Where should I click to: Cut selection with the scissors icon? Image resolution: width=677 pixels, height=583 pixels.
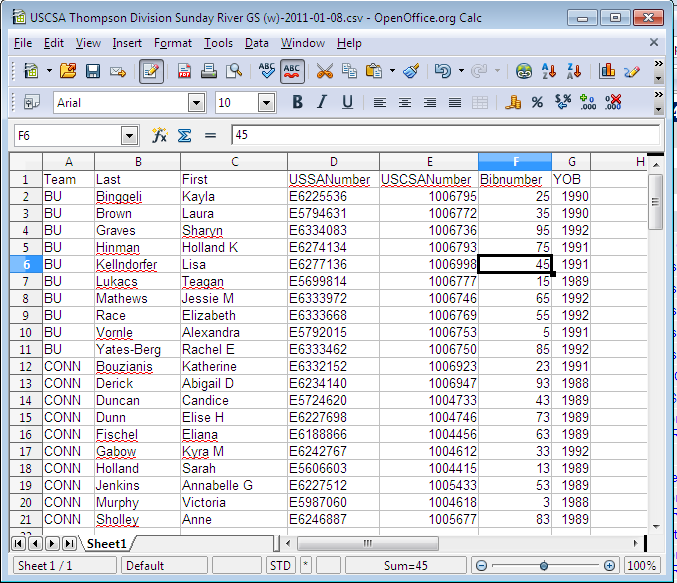[325, 71]
